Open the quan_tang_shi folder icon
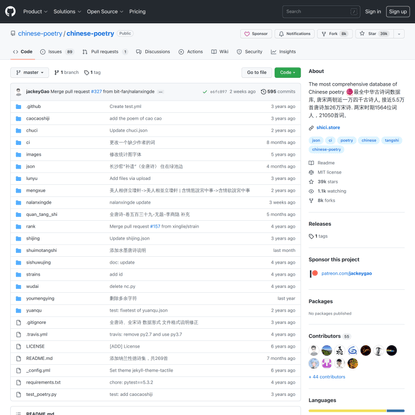415x415 pixels. click(19, 215)
